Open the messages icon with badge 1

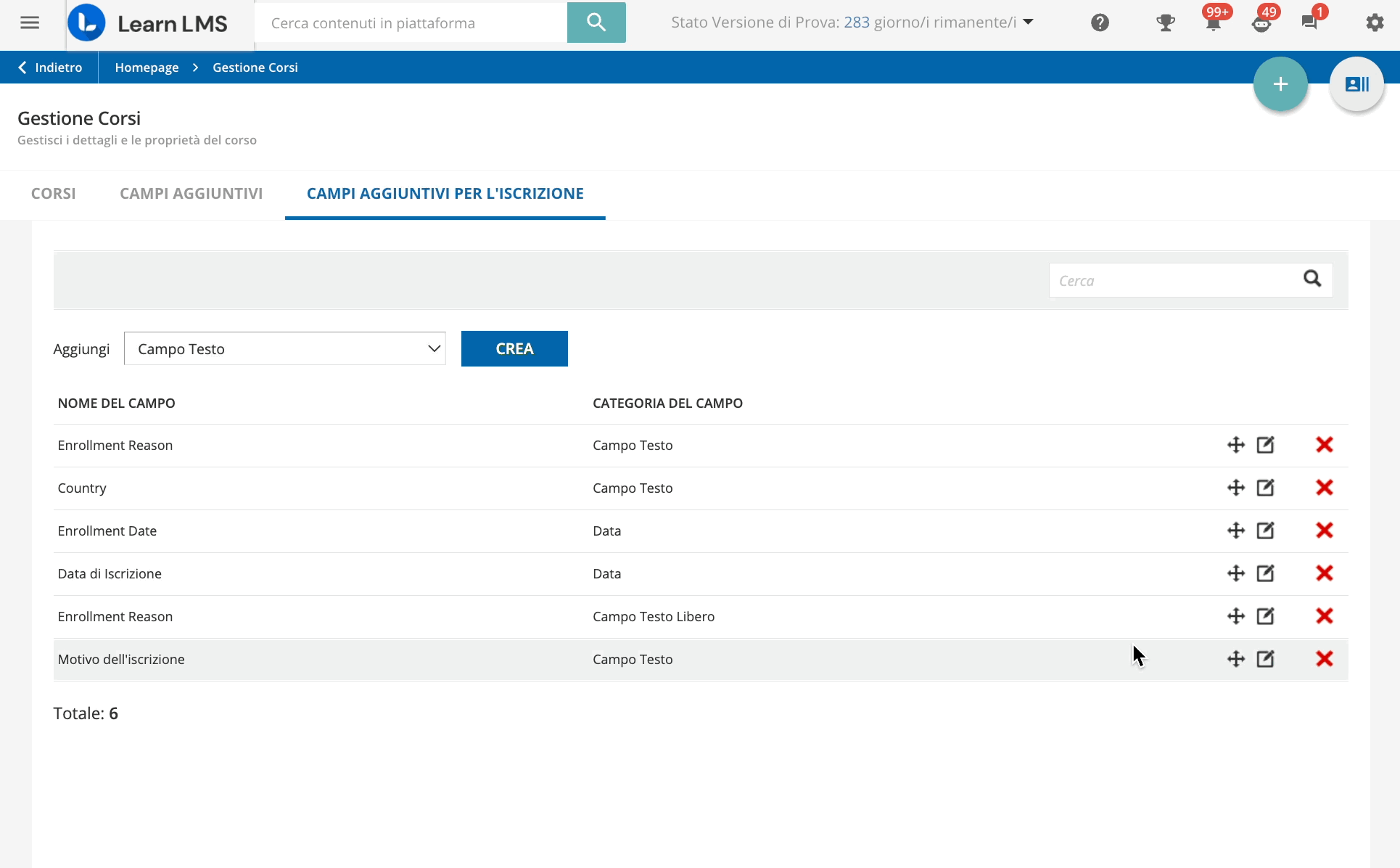[1310, 22]
